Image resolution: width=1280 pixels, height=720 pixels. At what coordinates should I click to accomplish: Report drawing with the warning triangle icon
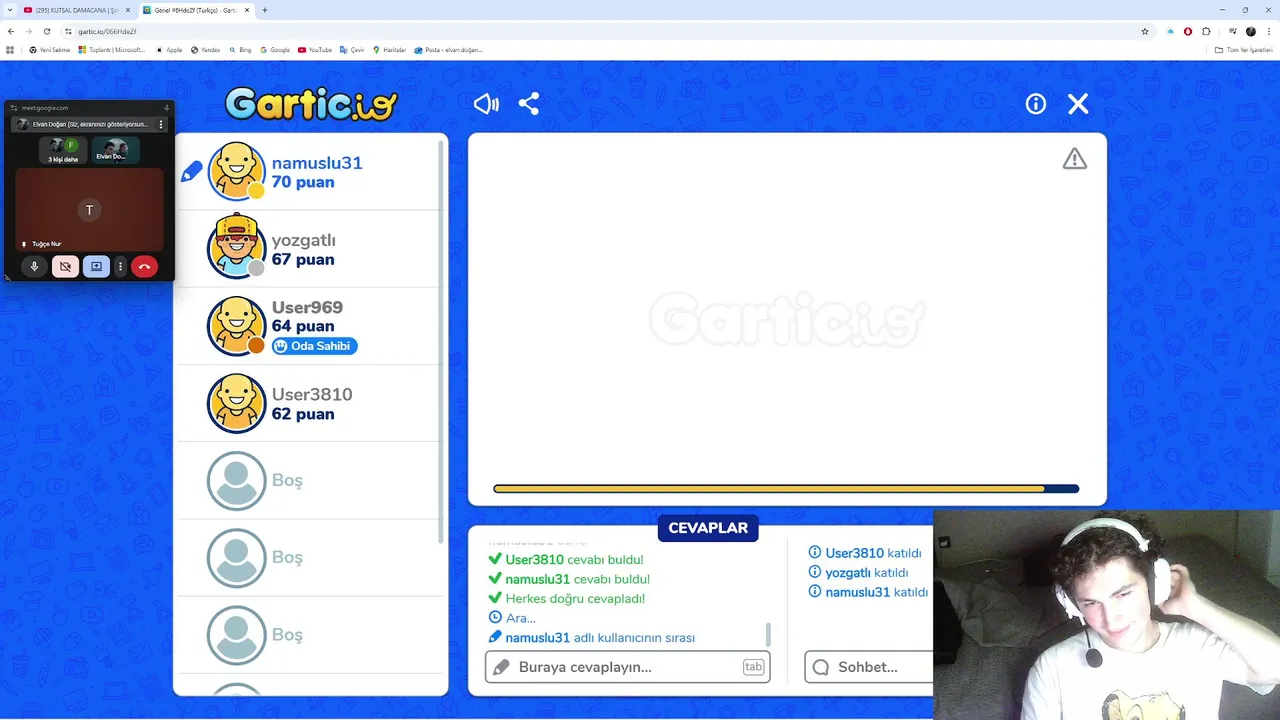click(x=1074, y=159)
